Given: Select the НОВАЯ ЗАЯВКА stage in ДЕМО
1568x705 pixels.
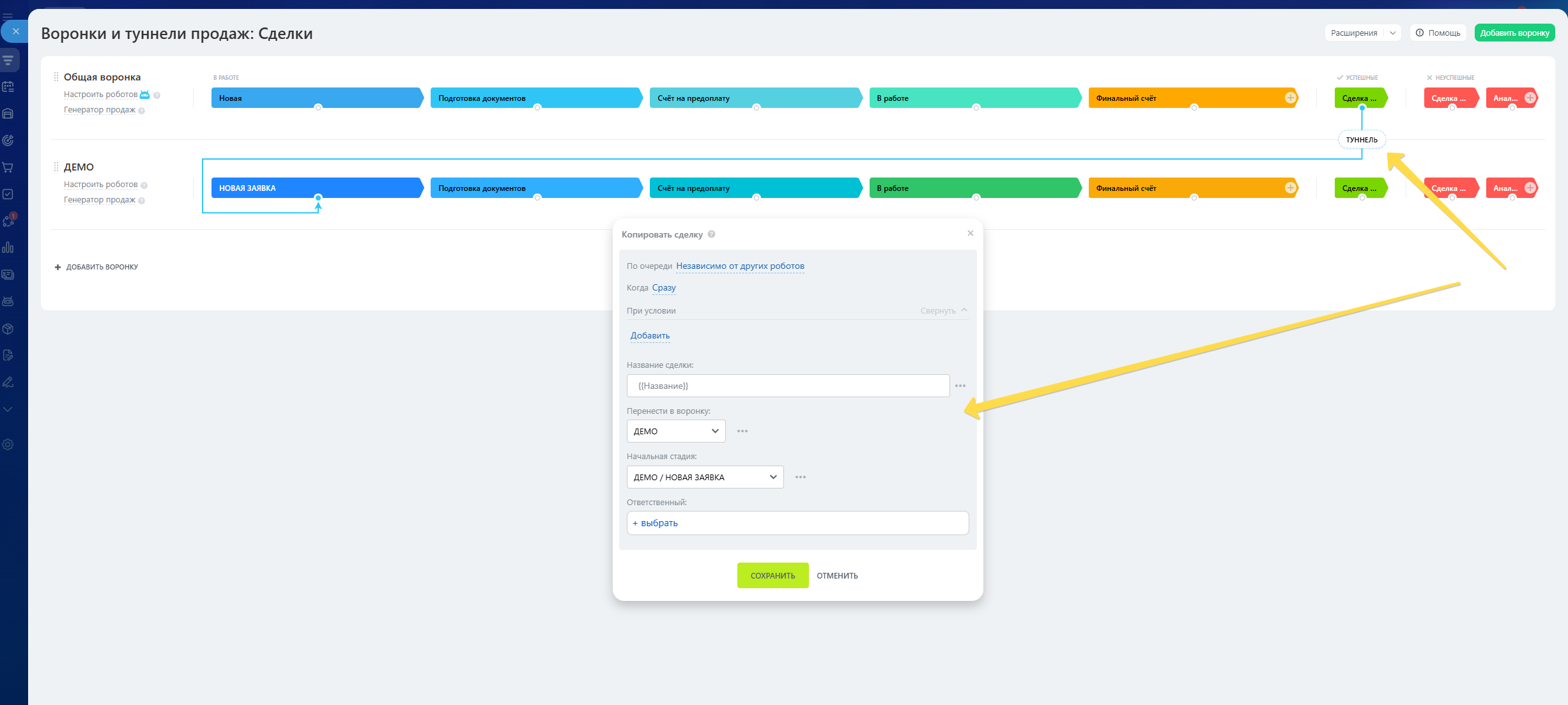Looking at the screenshot, I should click(x=316, y=188).
